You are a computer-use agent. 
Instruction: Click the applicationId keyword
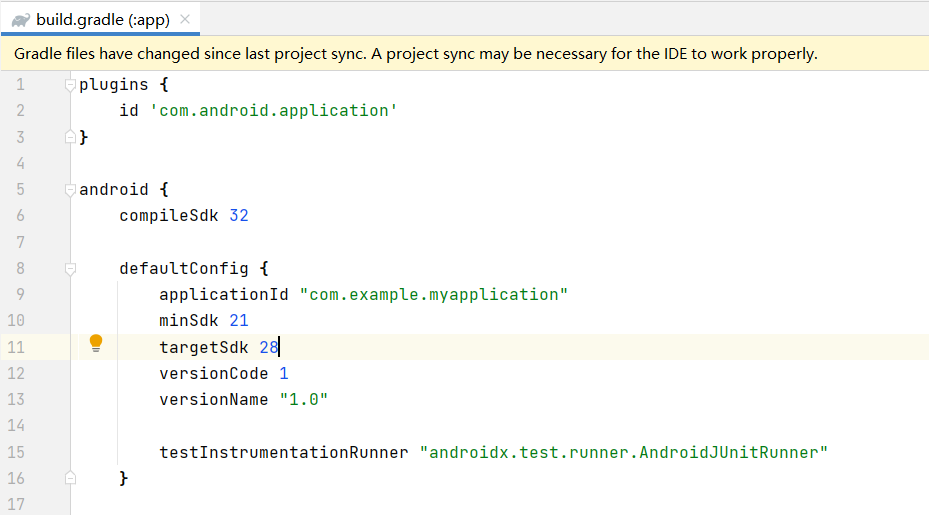tap(224, 295)
